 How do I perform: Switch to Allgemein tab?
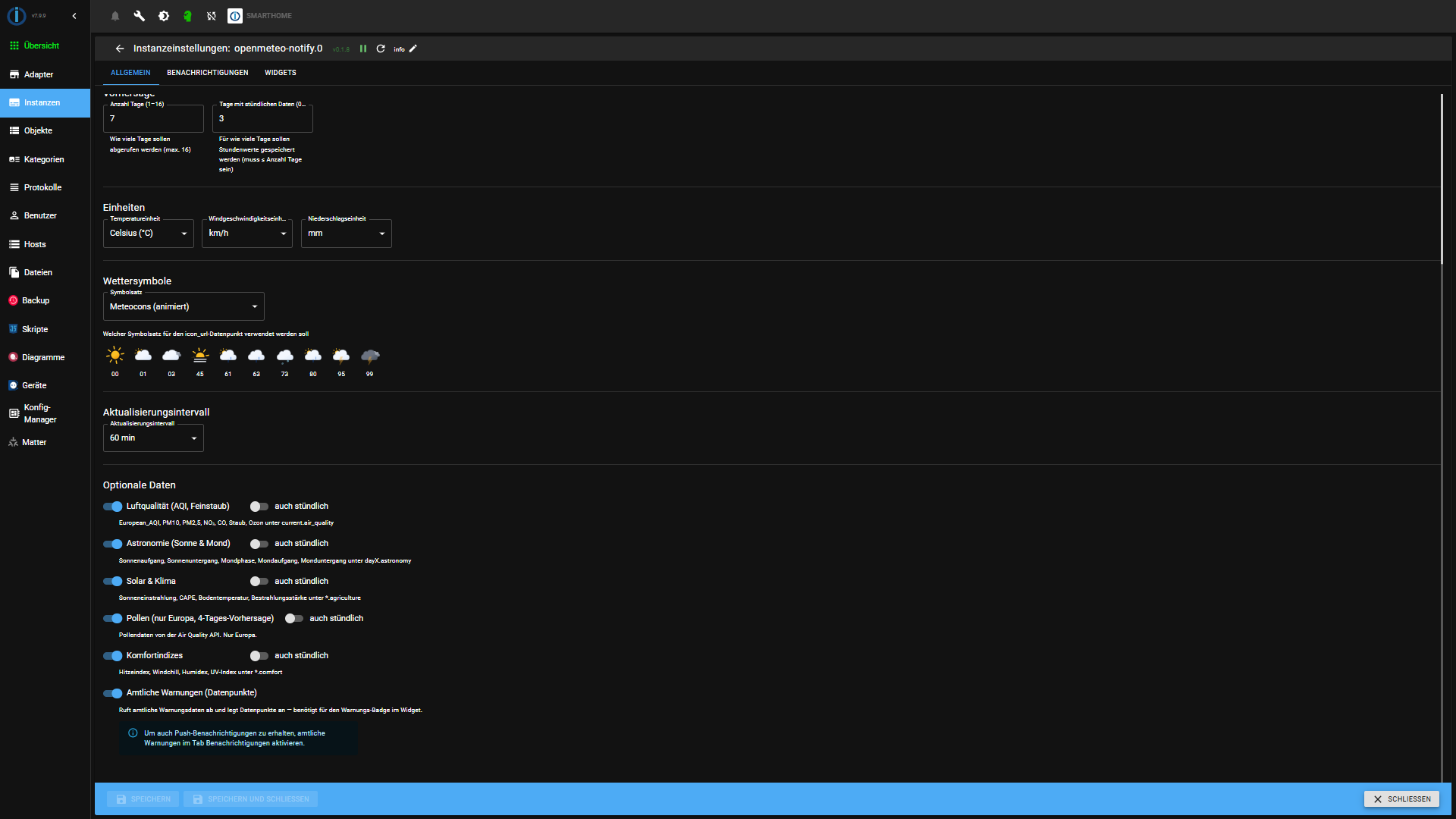130,73
